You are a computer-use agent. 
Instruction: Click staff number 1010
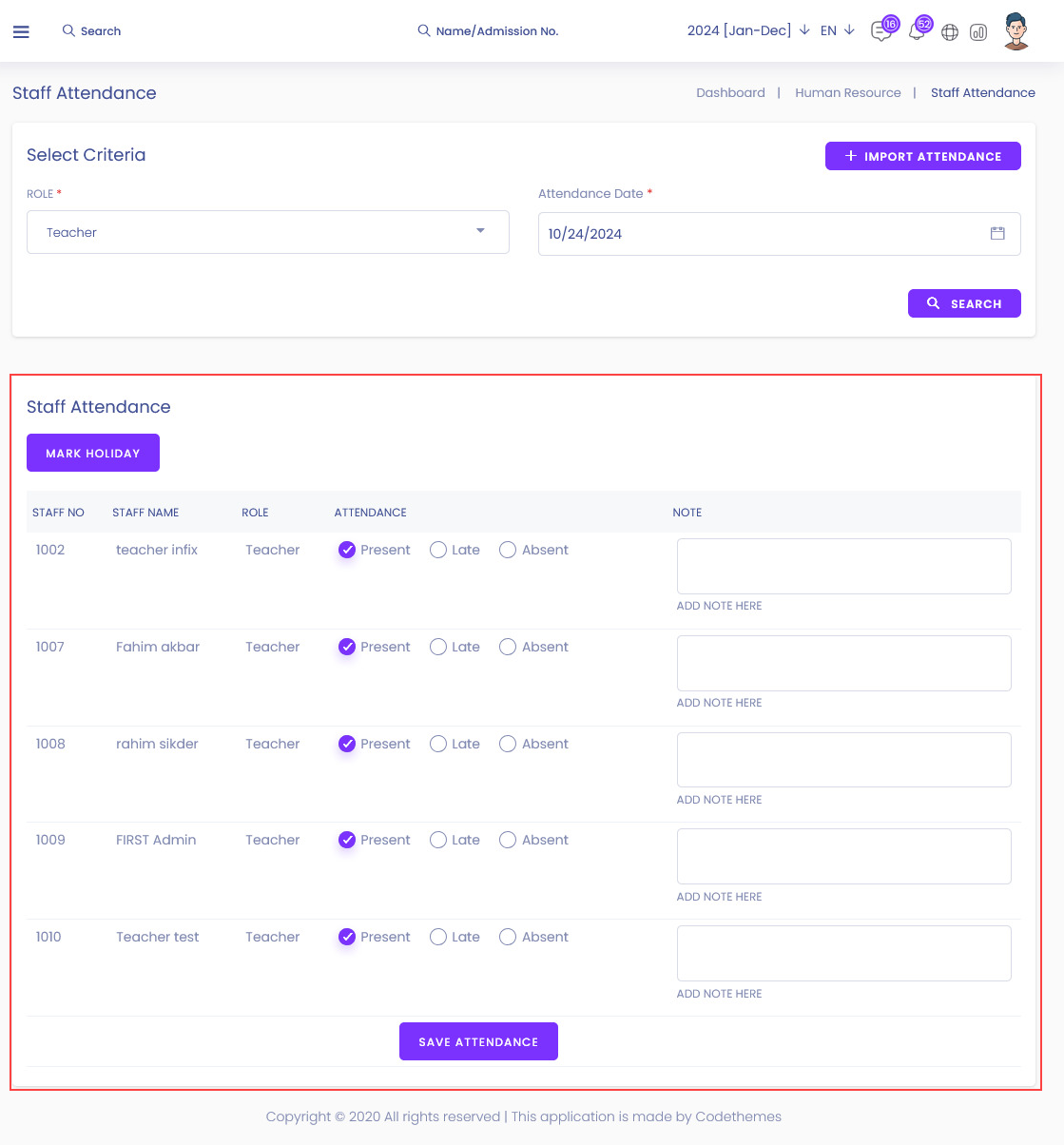48,937
